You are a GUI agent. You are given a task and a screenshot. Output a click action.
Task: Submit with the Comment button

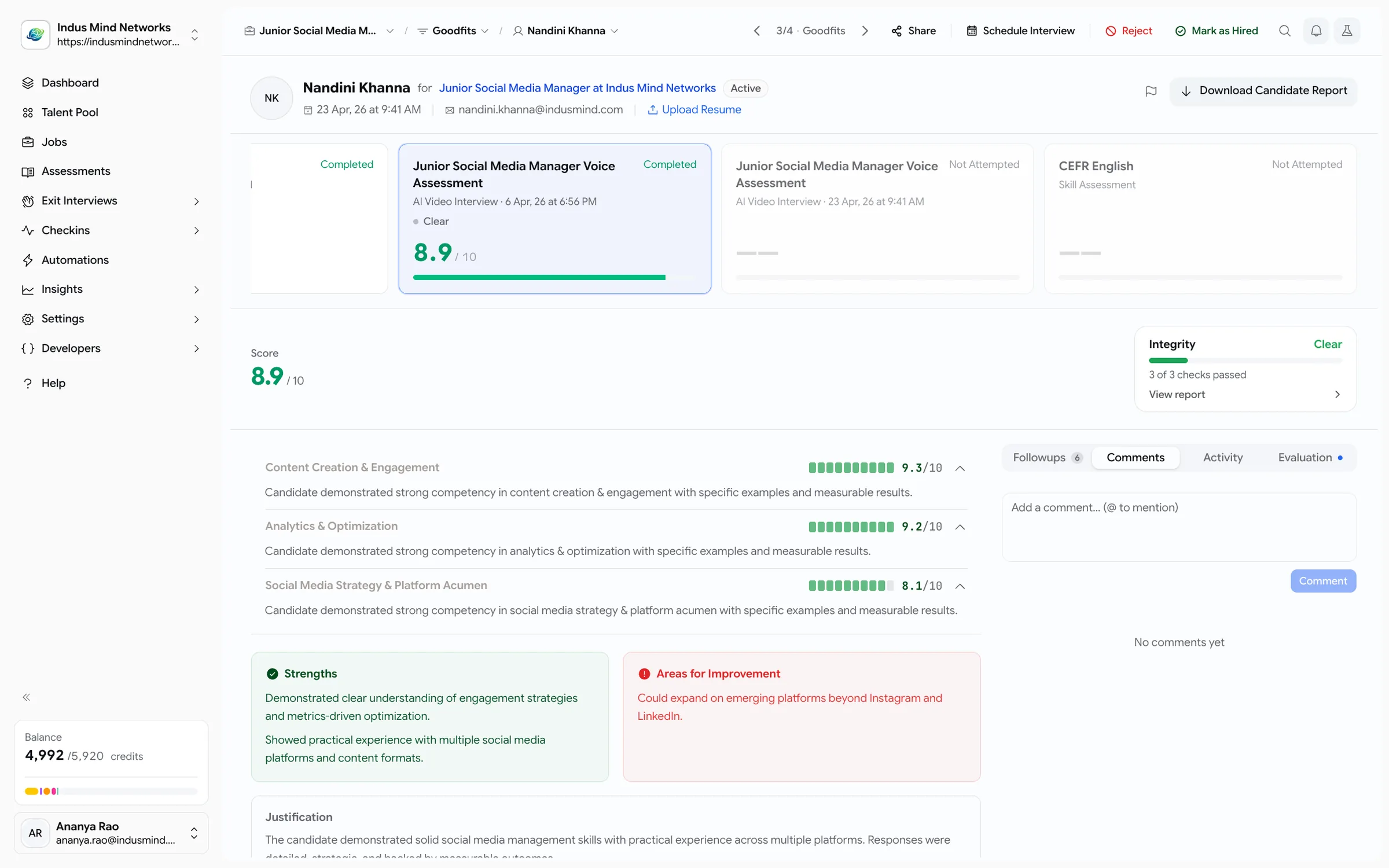click(1323, 581)
